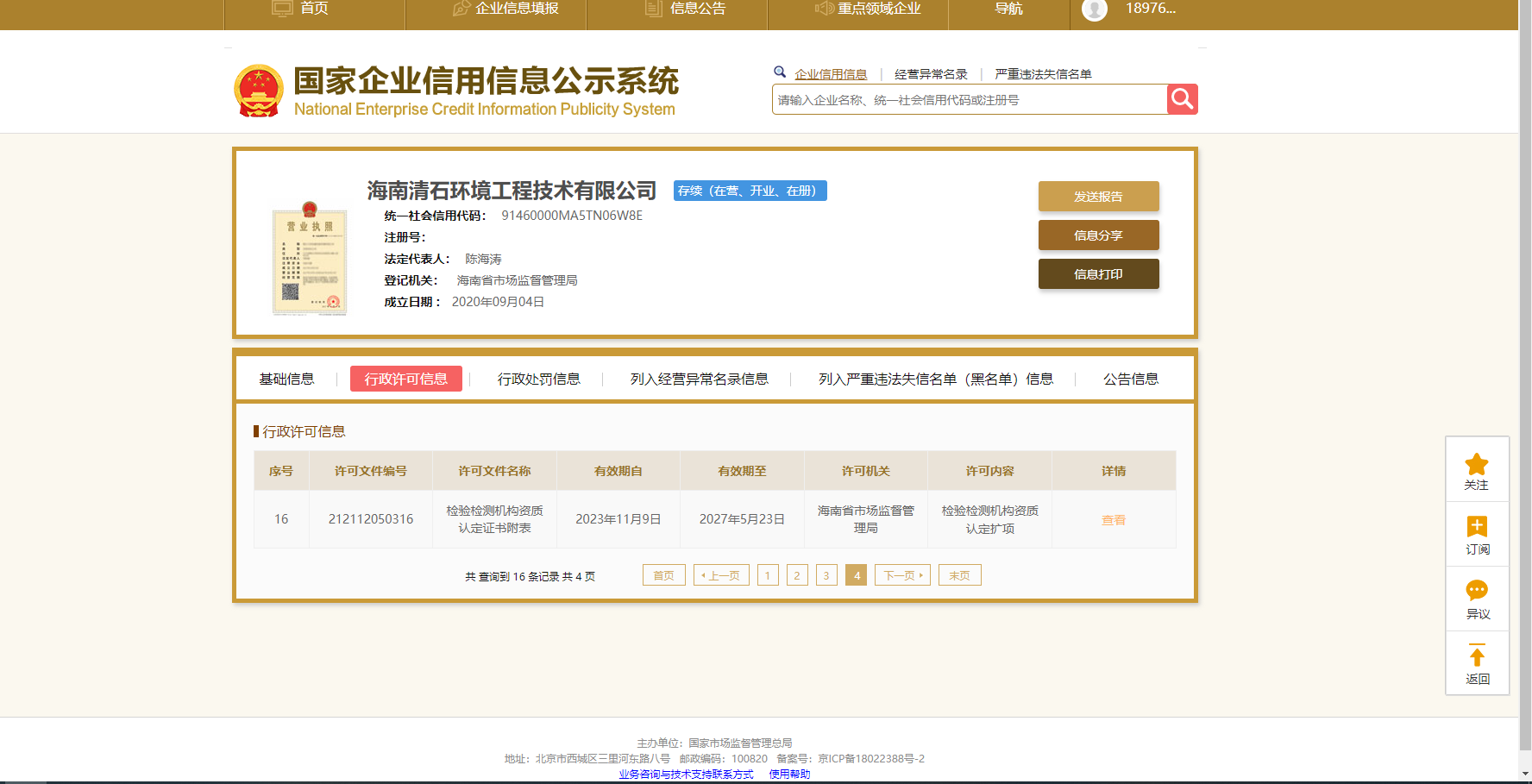Select the 公告信息 tab

click(1130, 379)
